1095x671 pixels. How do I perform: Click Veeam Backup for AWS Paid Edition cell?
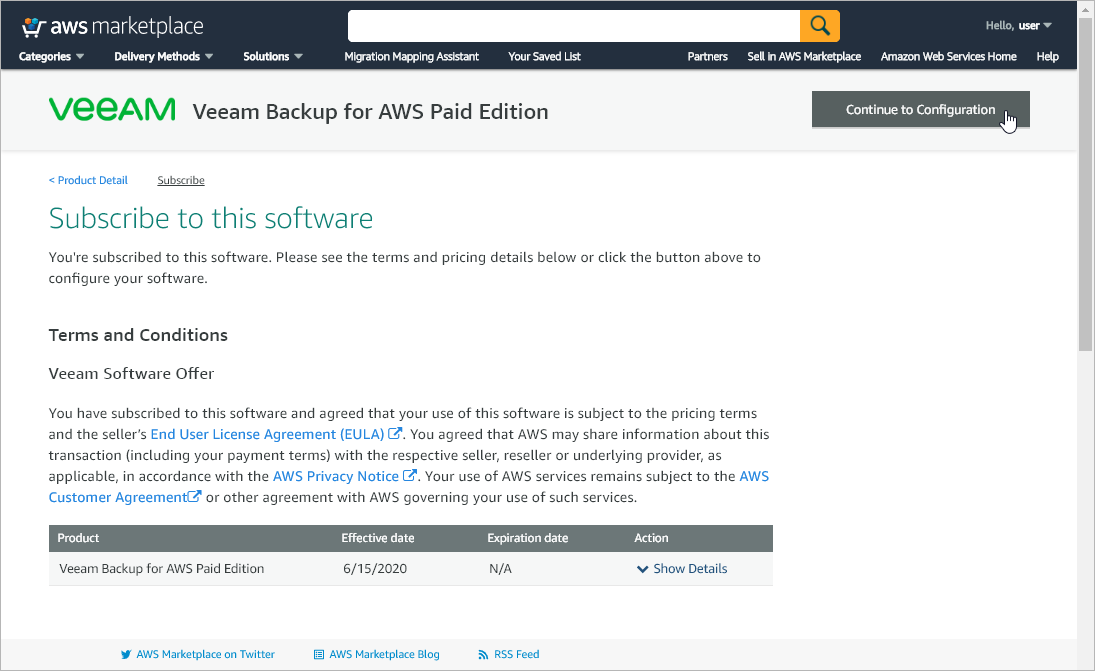[x=162, y=568]
